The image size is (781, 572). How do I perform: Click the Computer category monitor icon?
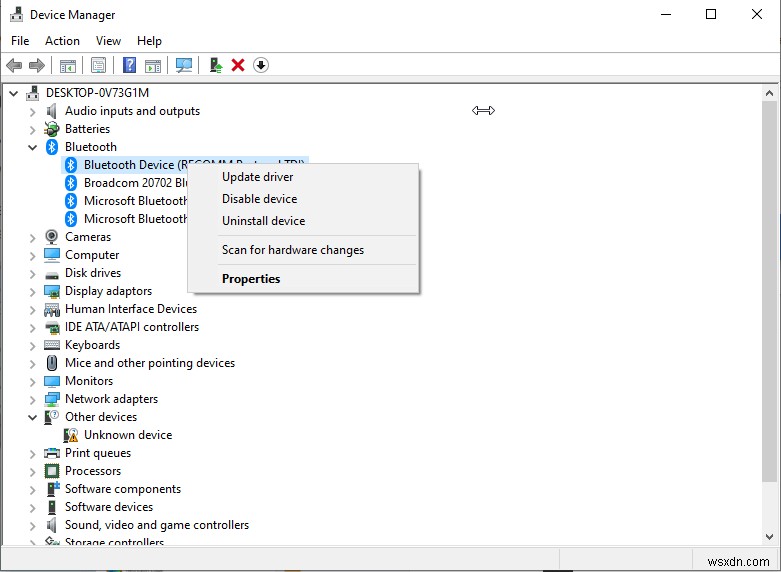(52, 255)
